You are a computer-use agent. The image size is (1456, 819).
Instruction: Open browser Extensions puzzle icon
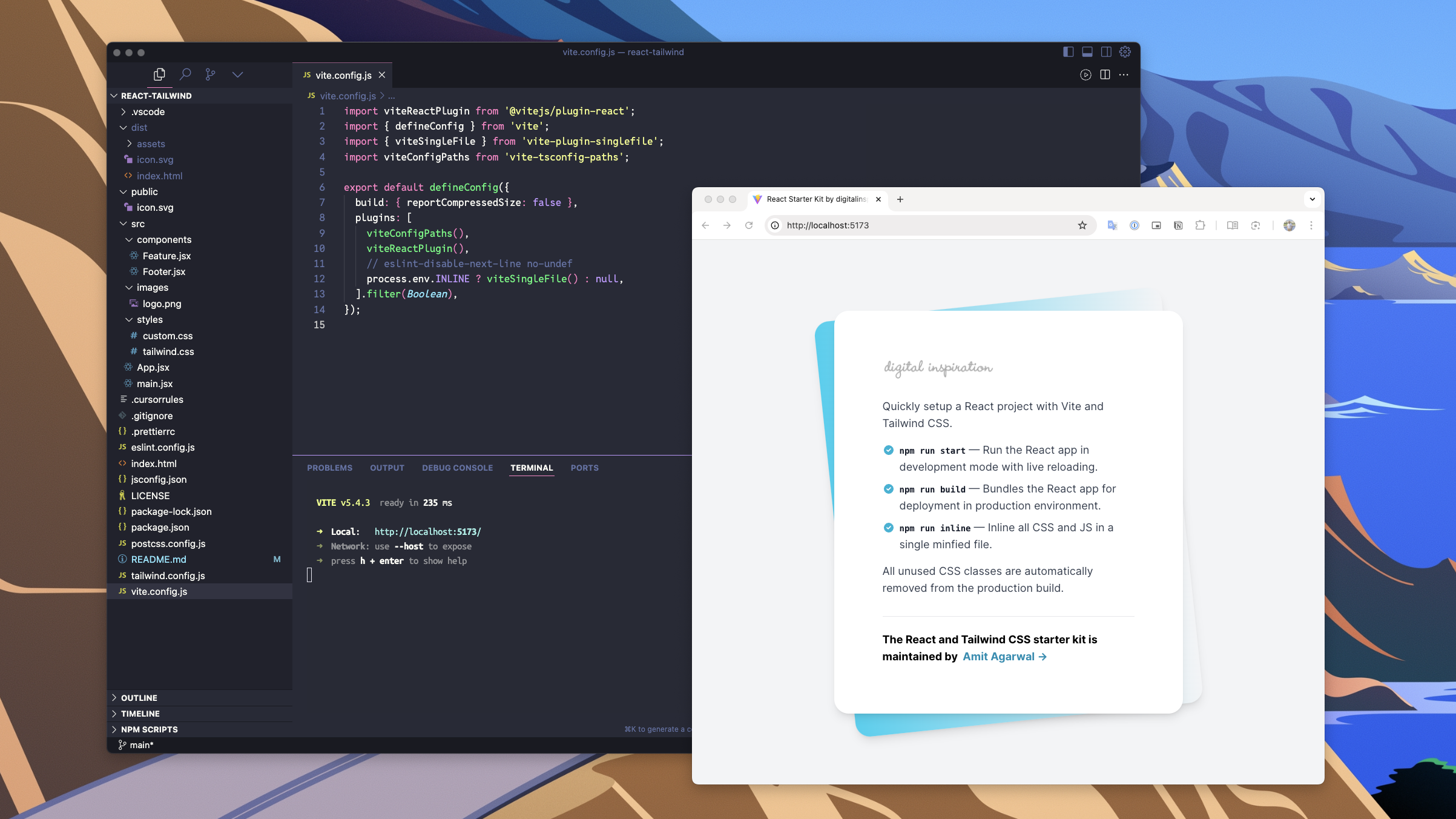tap(1200, 225)
